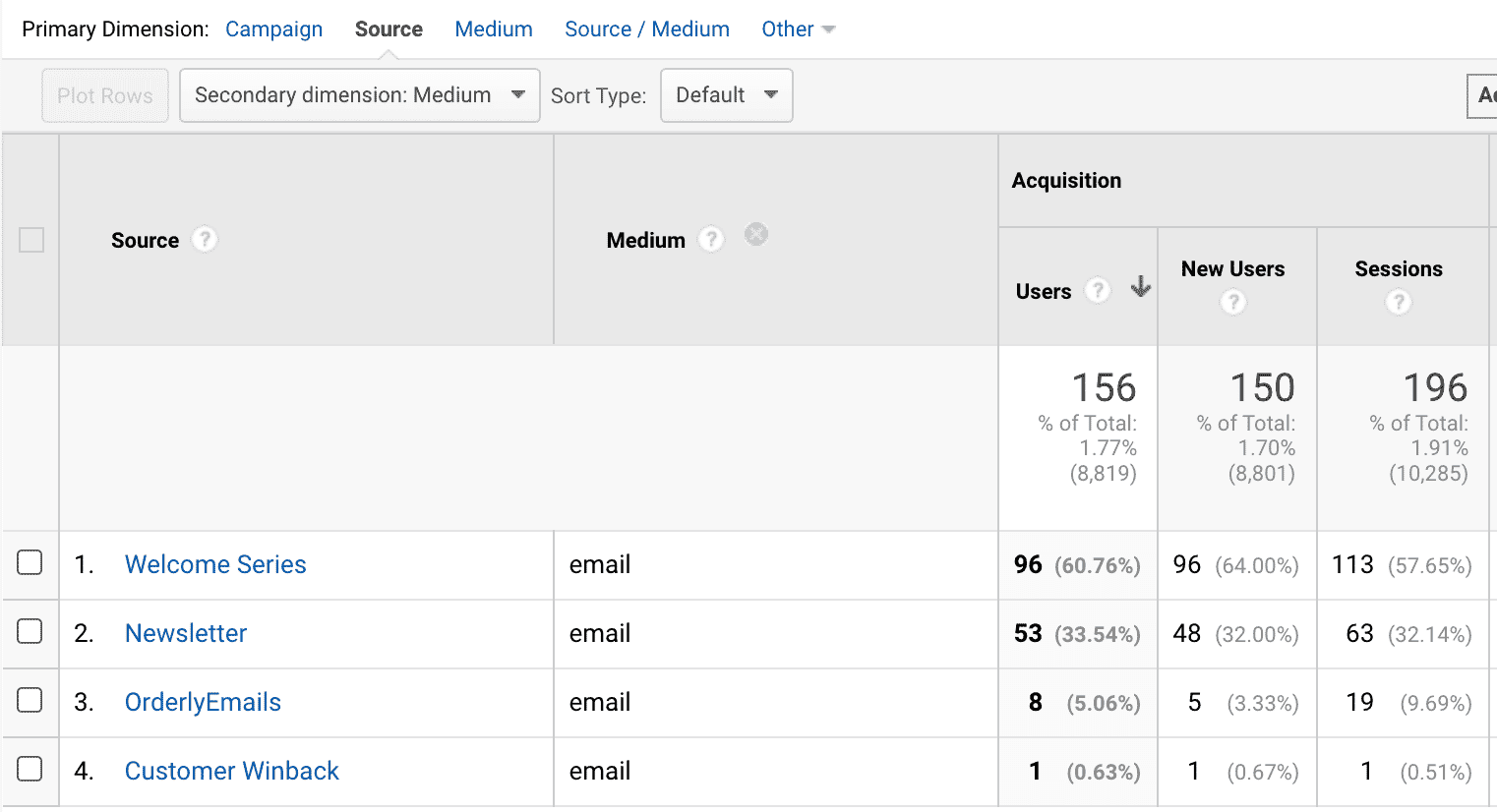Tick the checkbox for OrderlyEmails row
The image size is (1497, 812).
(30, 700)
